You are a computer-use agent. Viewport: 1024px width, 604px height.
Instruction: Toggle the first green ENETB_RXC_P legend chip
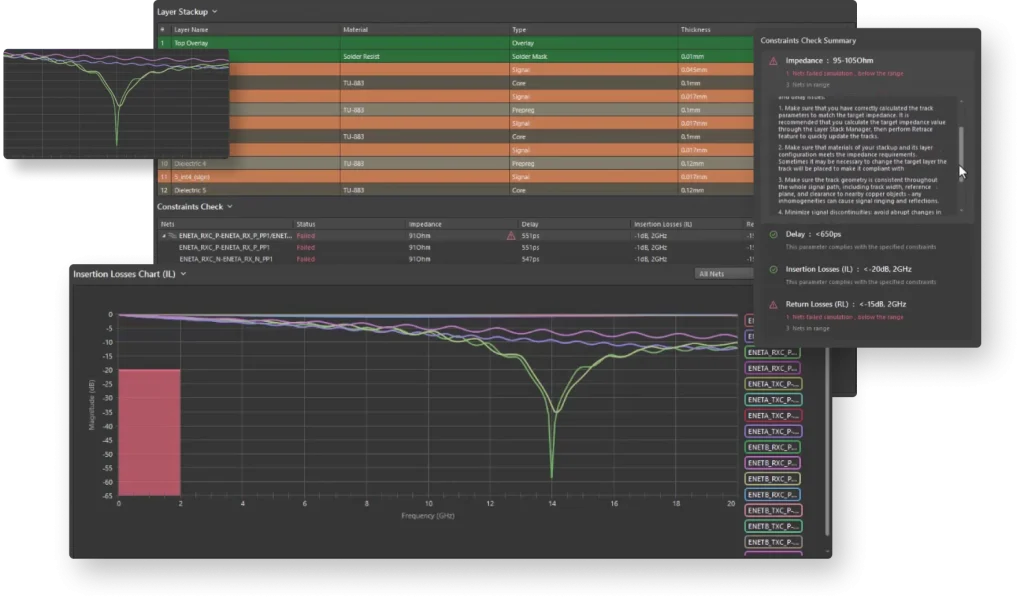click(x=773, y=446)
